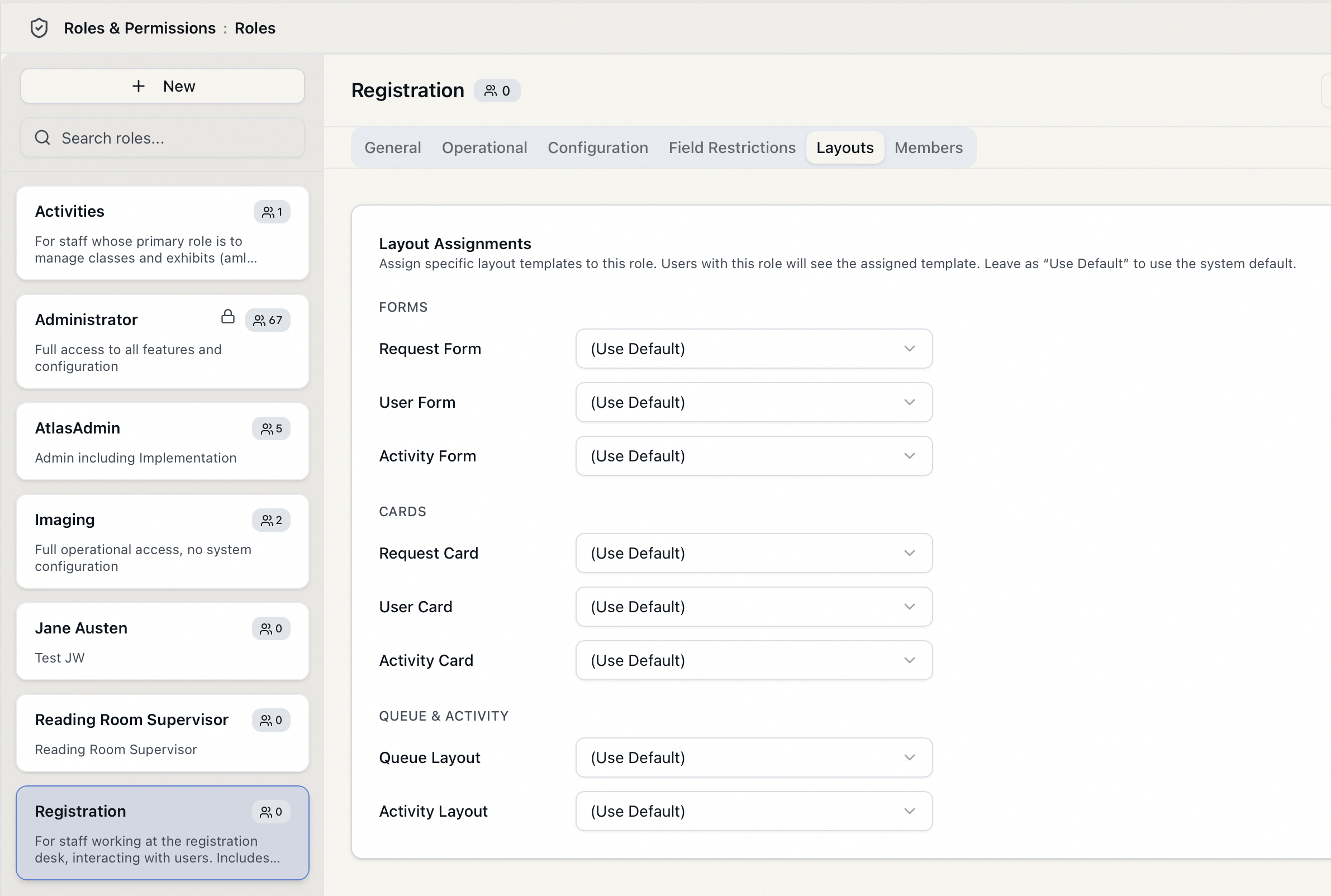This screenshot has height=896, width=1331.
Task: Open the Imaging role card
Action: (163, 542)
